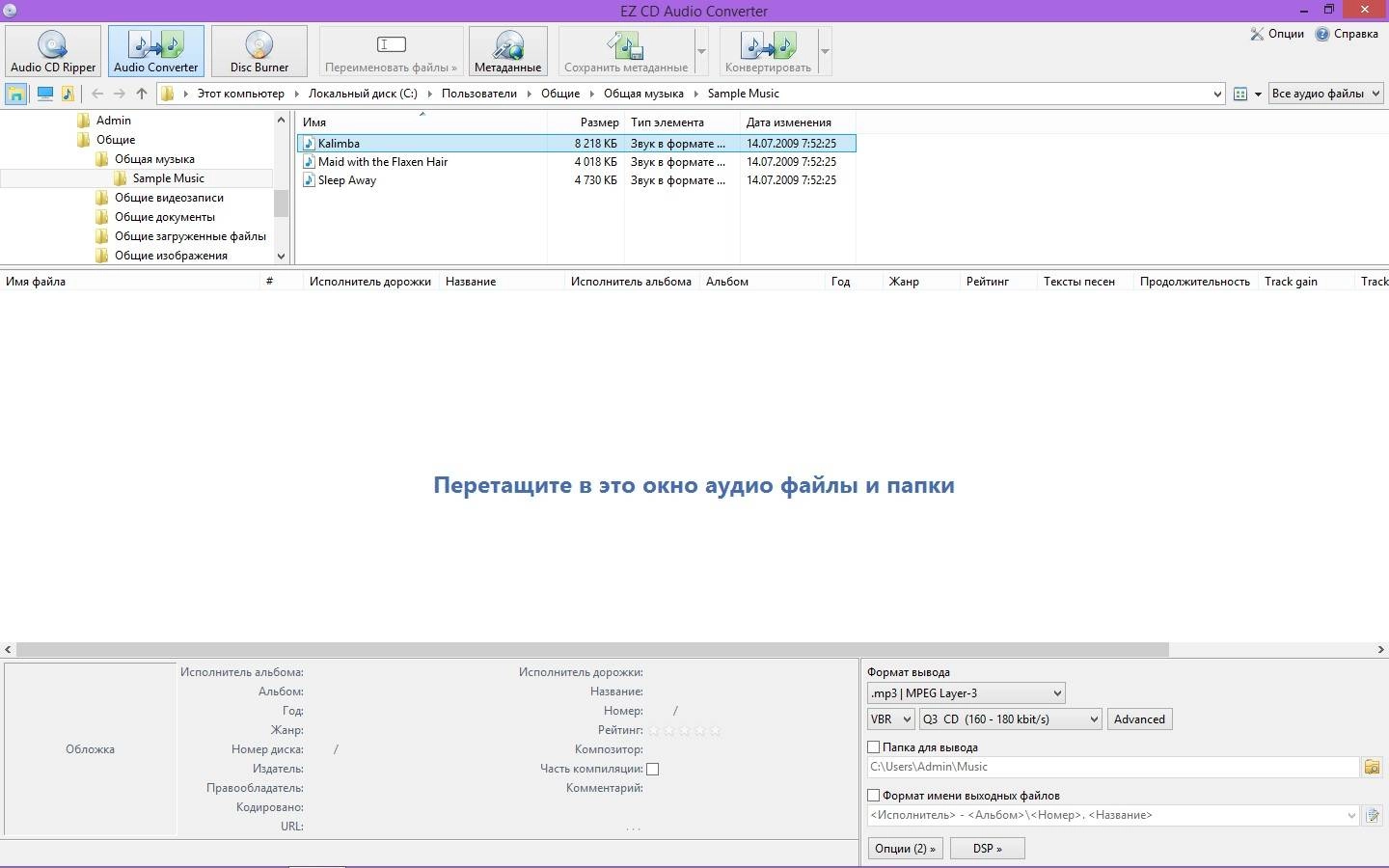Click the track list horizontal scrollbar

[x=592, y=650]
